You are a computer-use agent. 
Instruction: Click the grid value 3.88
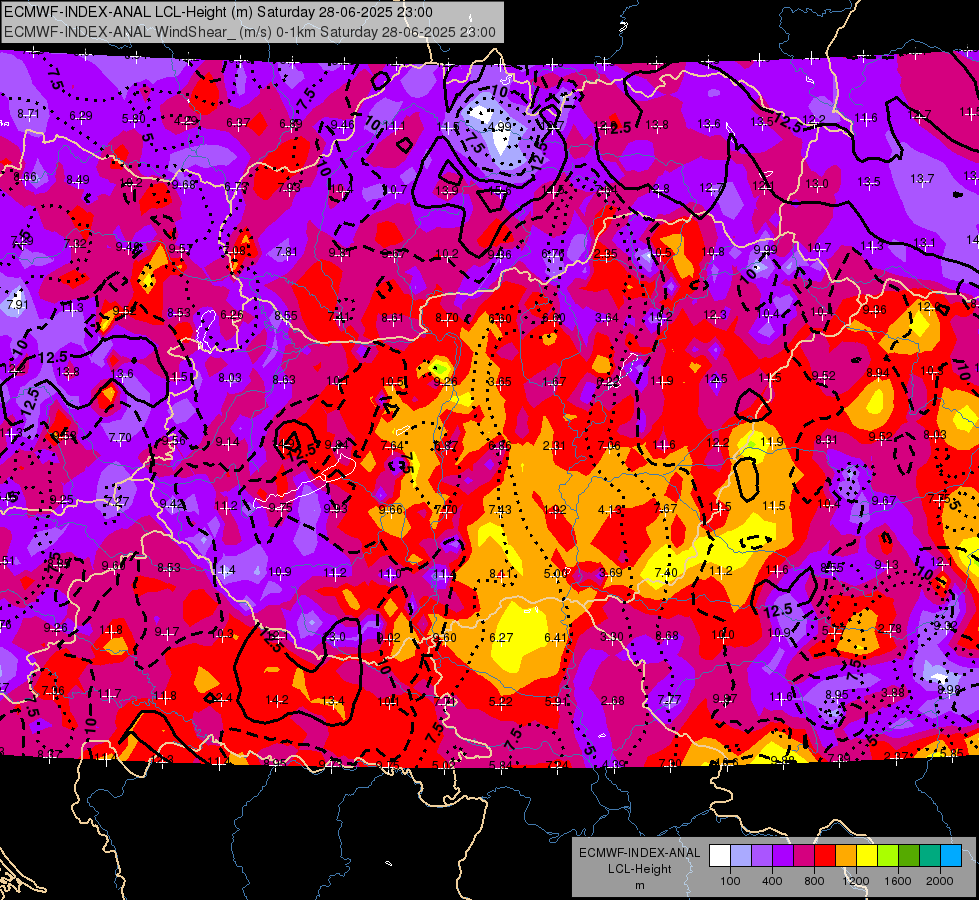pos(893,692)
